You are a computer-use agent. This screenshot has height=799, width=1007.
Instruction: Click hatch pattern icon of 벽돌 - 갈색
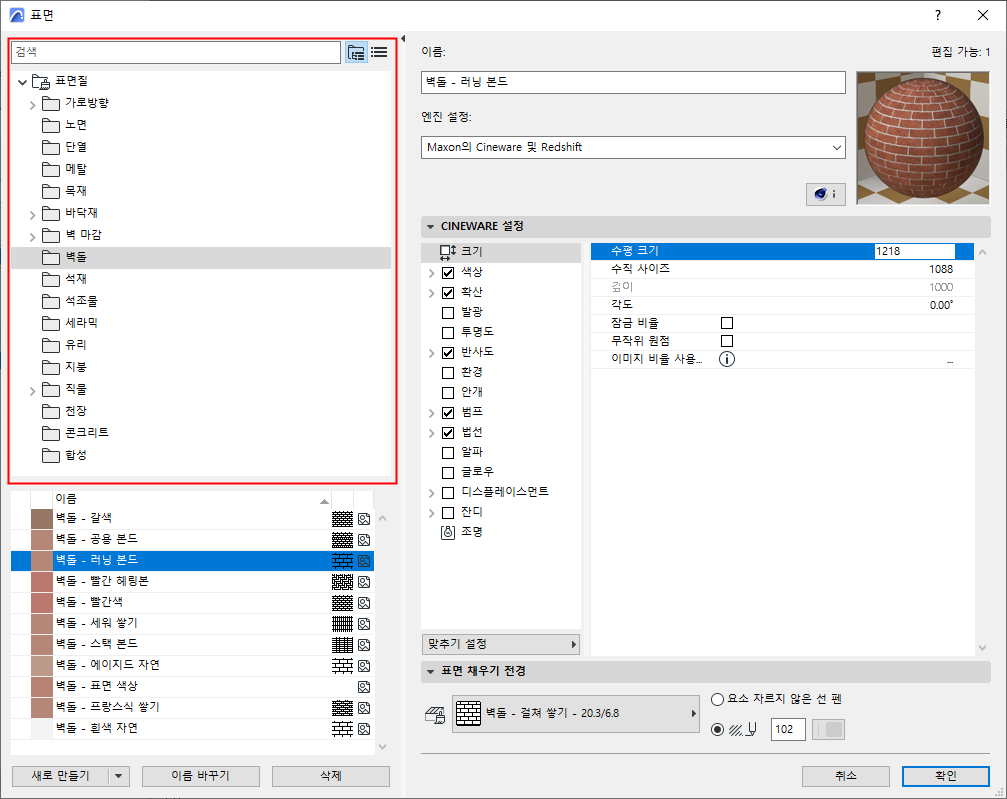coord(342,519)
